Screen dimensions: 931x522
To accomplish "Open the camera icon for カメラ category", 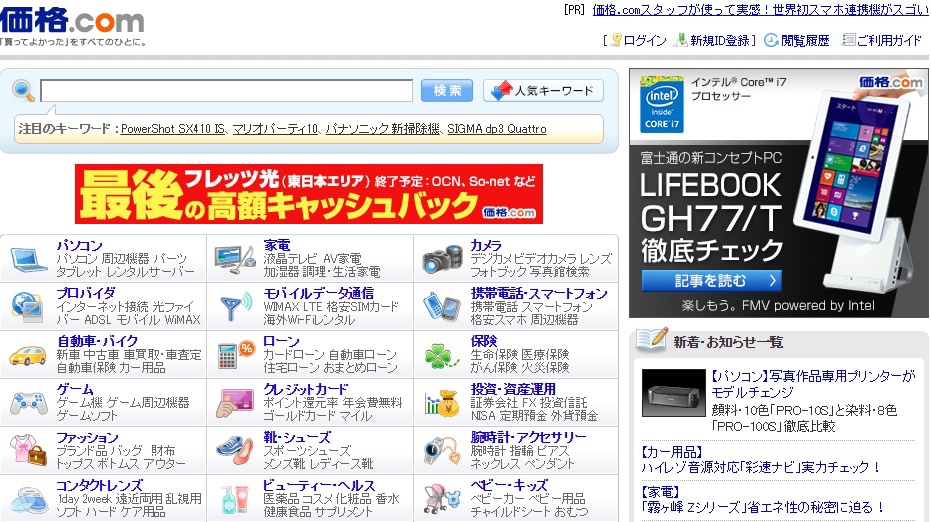I will click(442, 260).
